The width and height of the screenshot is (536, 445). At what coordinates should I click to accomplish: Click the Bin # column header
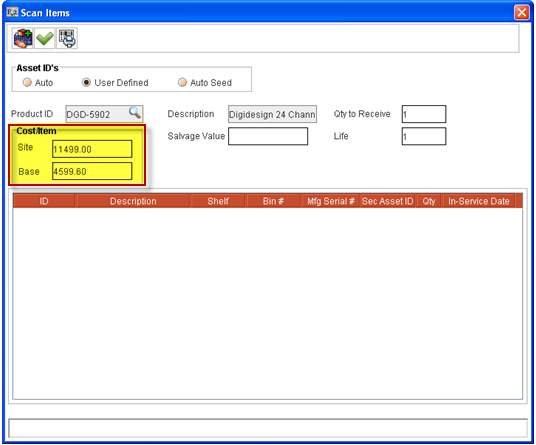coord(273,201)
